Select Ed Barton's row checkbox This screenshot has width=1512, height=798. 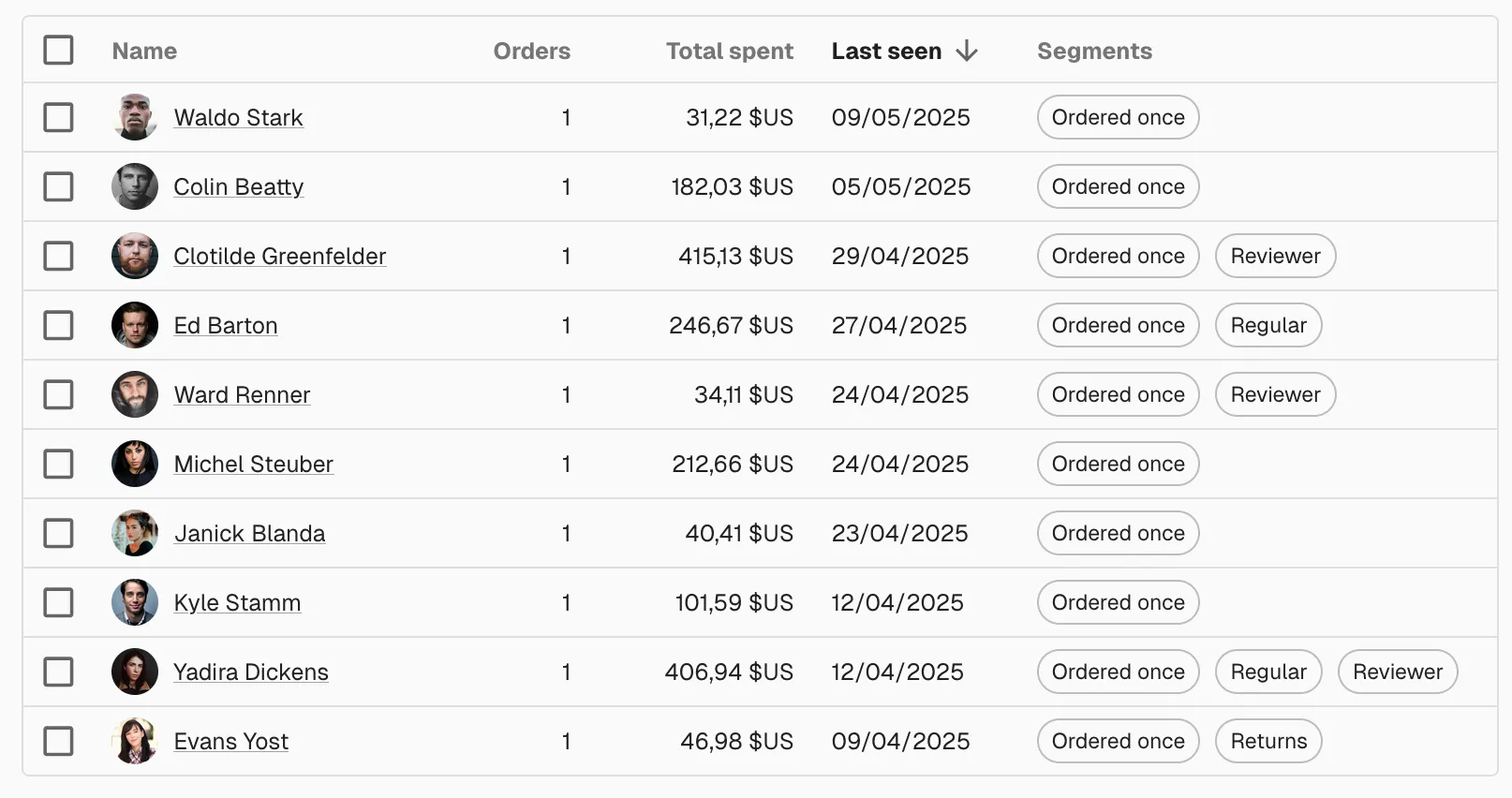58,326
